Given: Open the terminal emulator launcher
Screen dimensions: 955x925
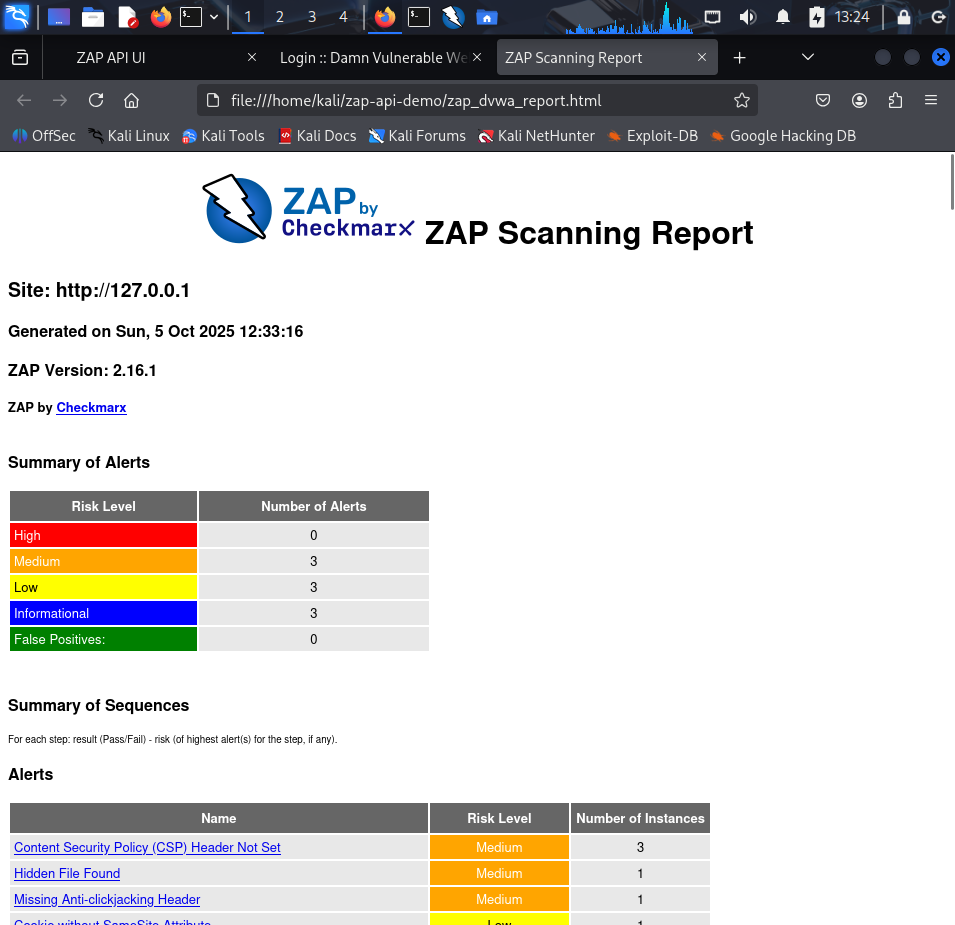Looking at the screenshot, I should (x=191, y=17).
